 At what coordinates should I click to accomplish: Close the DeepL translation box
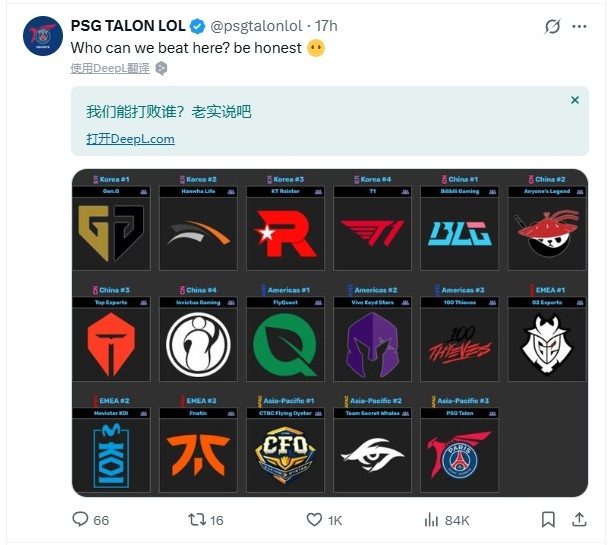[574, 100]
